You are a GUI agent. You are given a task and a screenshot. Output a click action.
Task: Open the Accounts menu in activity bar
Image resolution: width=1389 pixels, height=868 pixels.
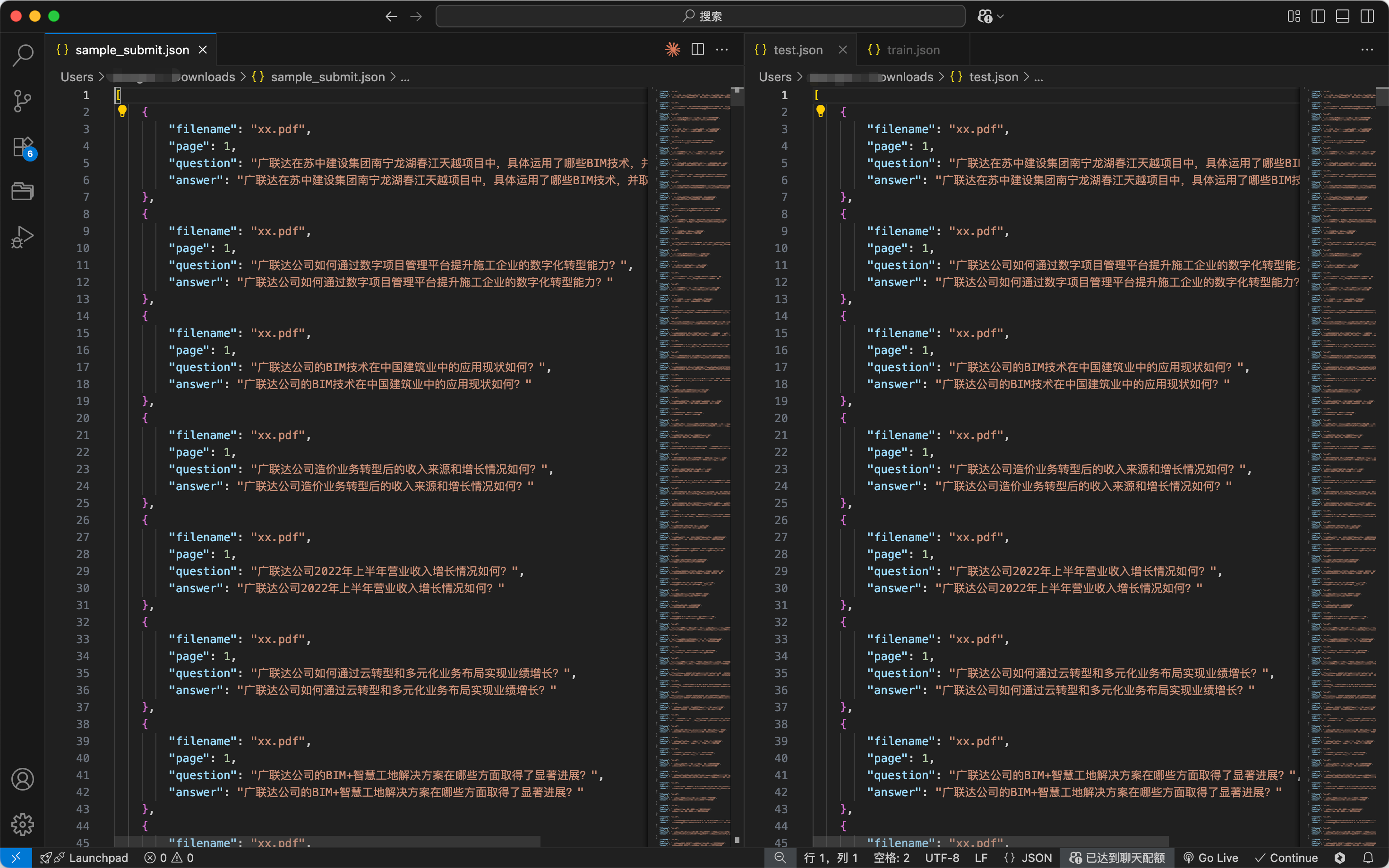(22, 779)
